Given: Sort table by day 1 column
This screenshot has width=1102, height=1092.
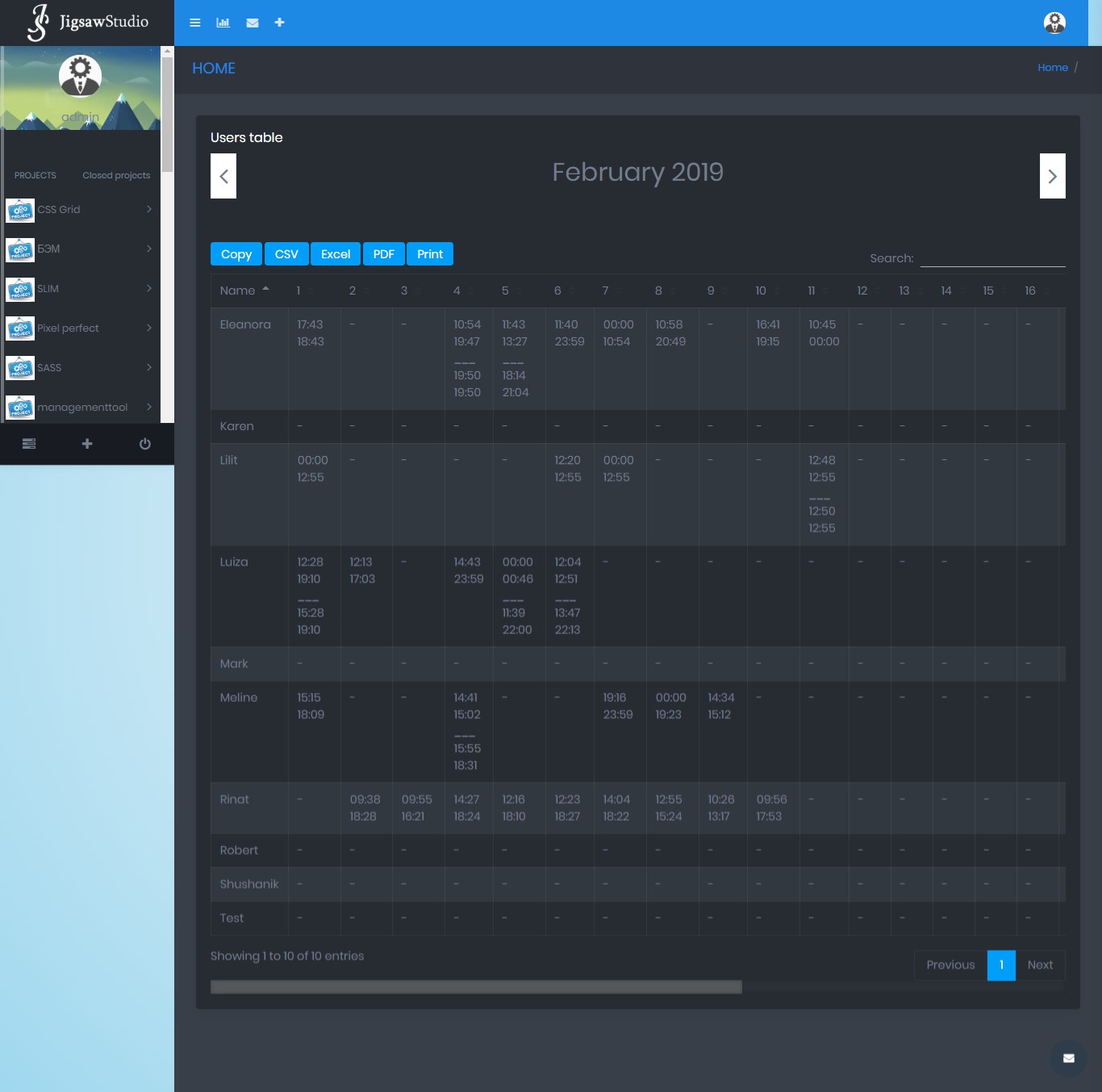Looking at the screenshot, I should 315,291.
